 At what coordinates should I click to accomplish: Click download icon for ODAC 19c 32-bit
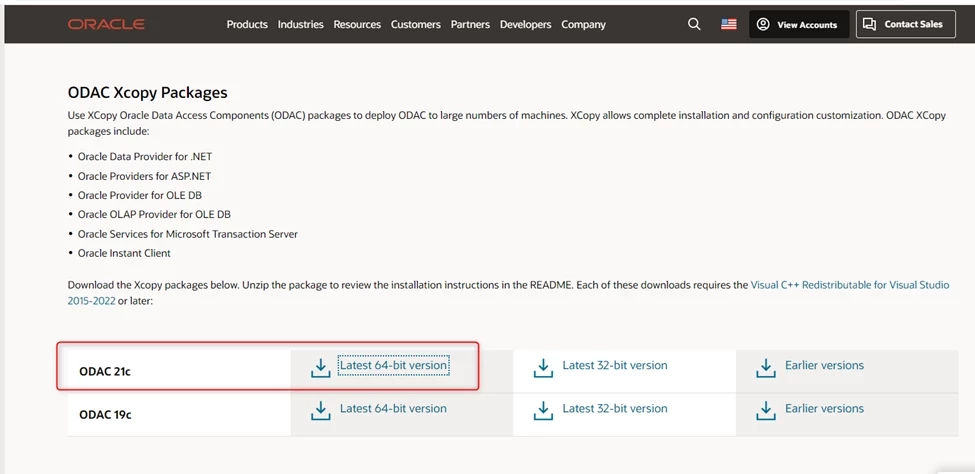(x=543, y=411)
